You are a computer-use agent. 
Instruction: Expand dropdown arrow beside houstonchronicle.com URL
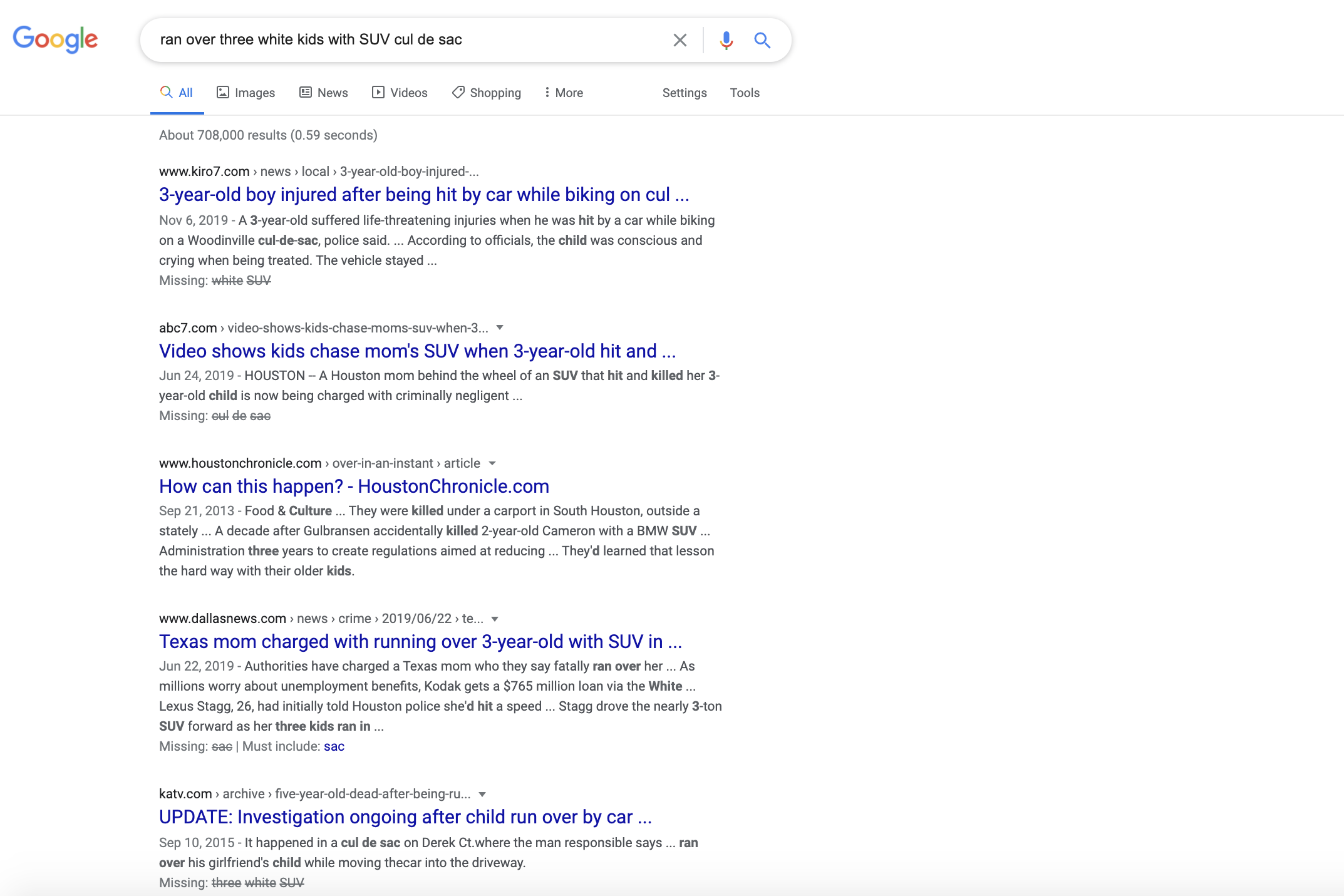492,463
